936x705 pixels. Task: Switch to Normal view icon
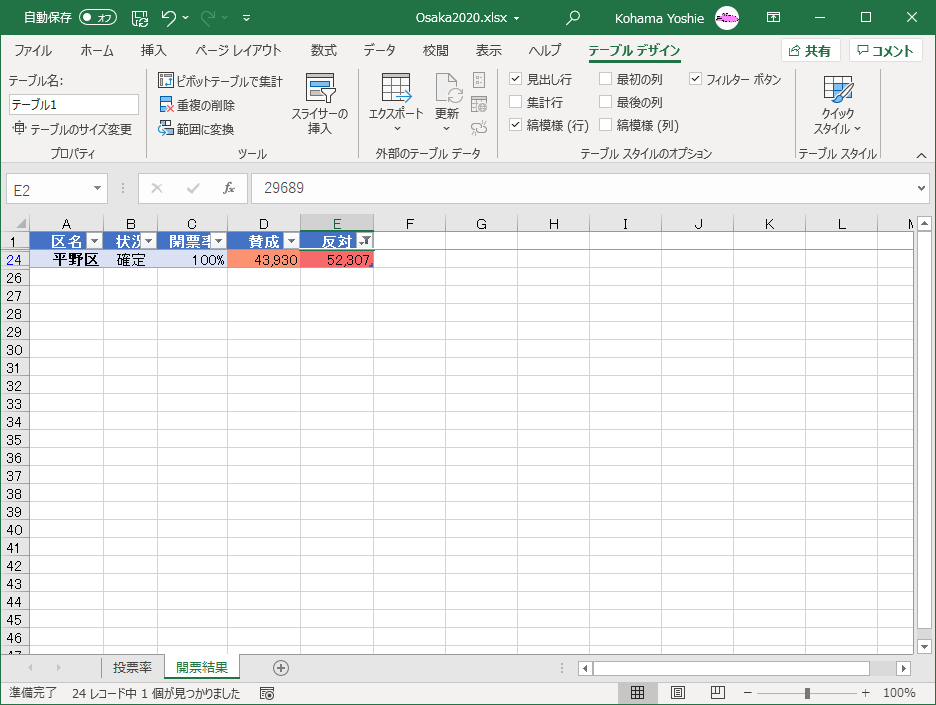click(x=638, y=692)
